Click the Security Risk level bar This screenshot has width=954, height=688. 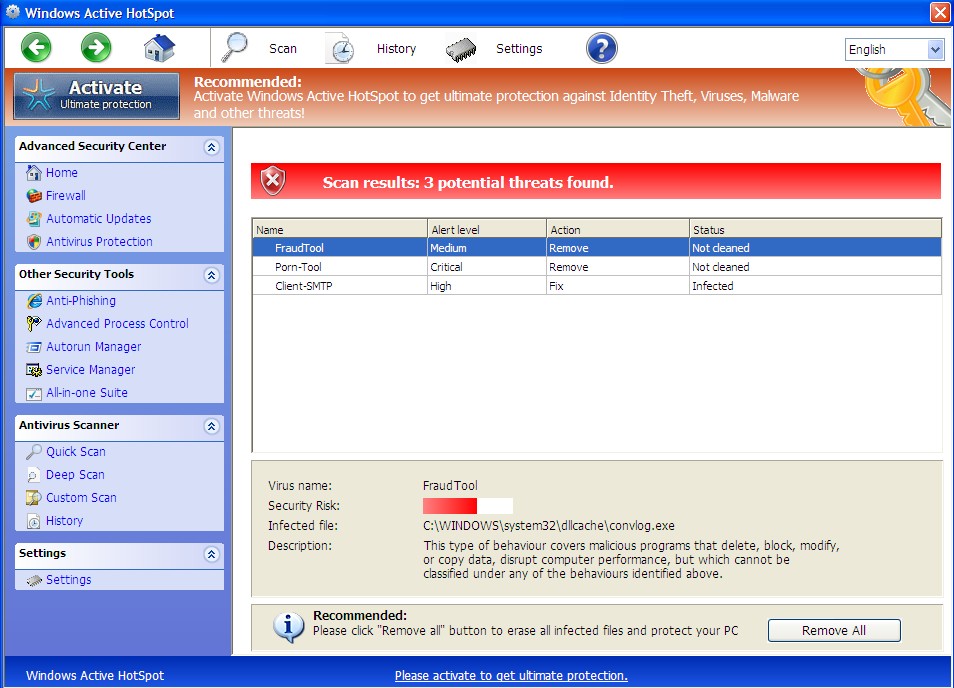(467, 506)
